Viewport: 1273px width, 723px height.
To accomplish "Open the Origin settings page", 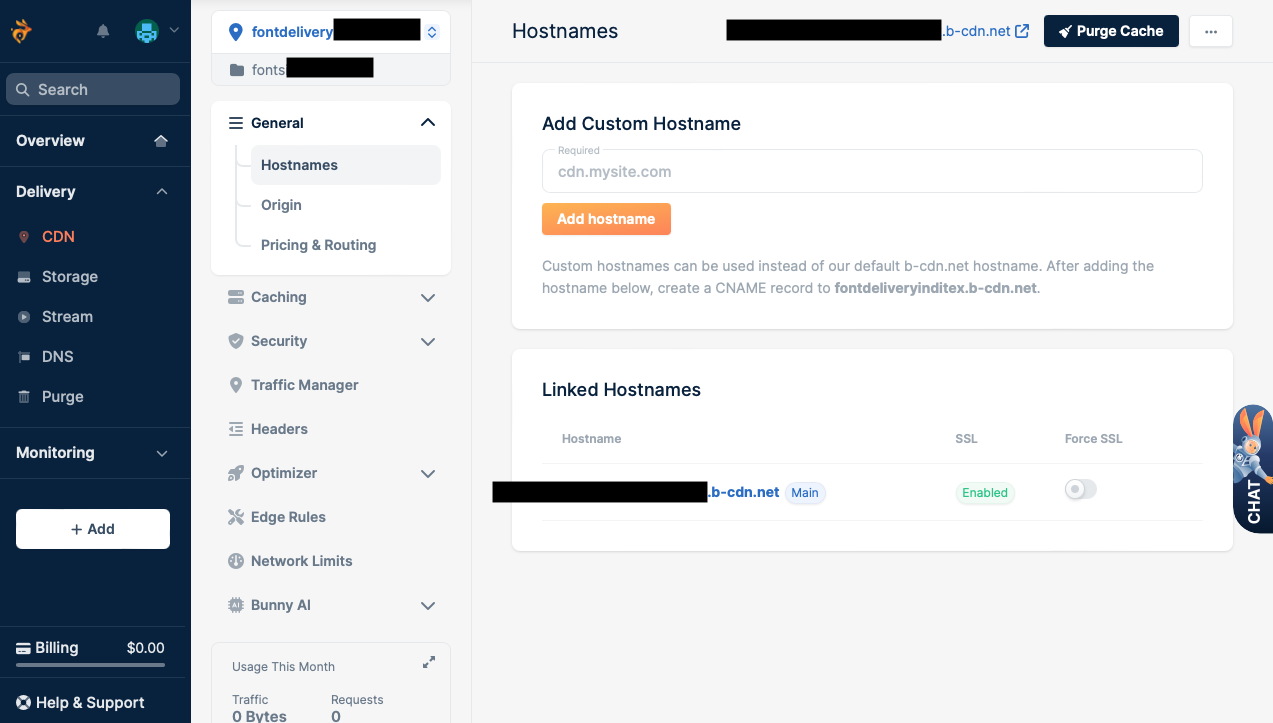I will click(x=281, y=205).
